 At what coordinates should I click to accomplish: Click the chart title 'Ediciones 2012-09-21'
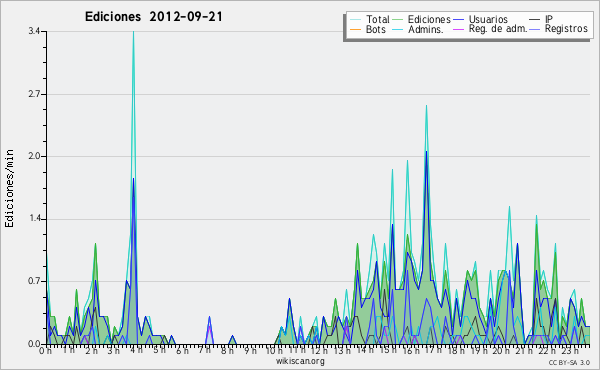(x=153, y=17)
